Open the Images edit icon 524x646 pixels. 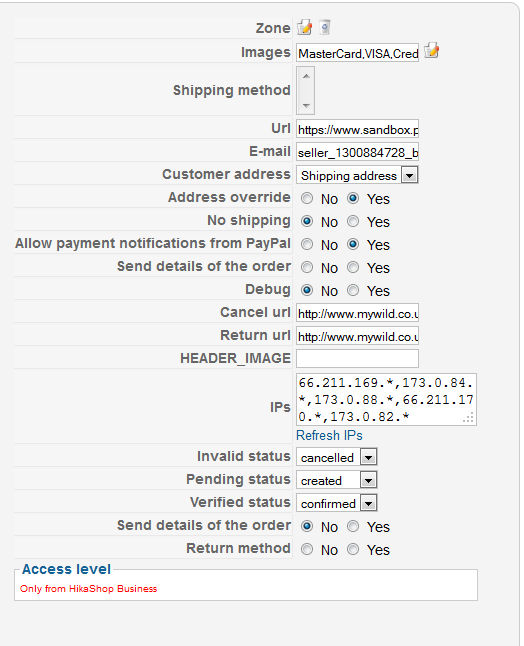point(431,51)
